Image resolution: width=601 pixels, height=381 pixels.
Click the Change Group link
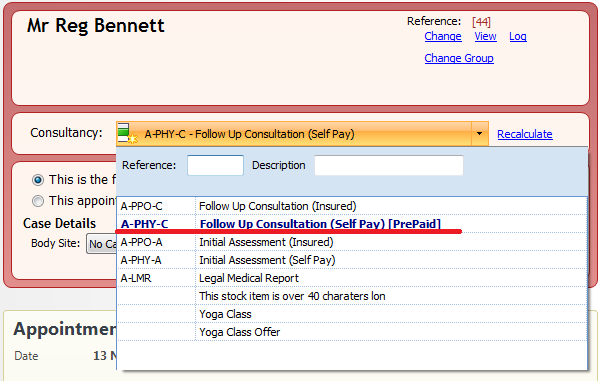coord(459,58)
